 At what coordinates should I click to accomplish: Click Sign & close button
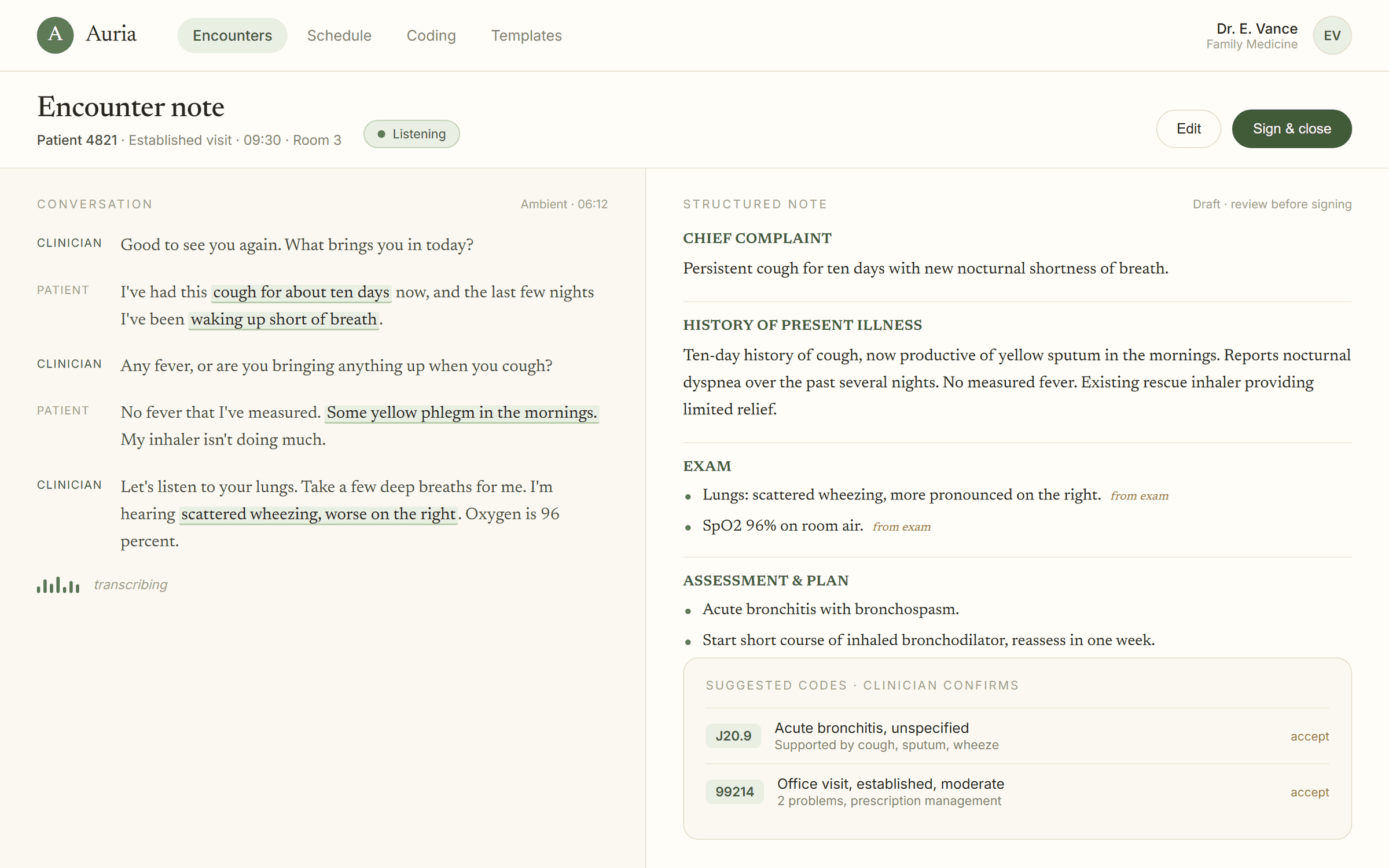(x=1291, y=128)
